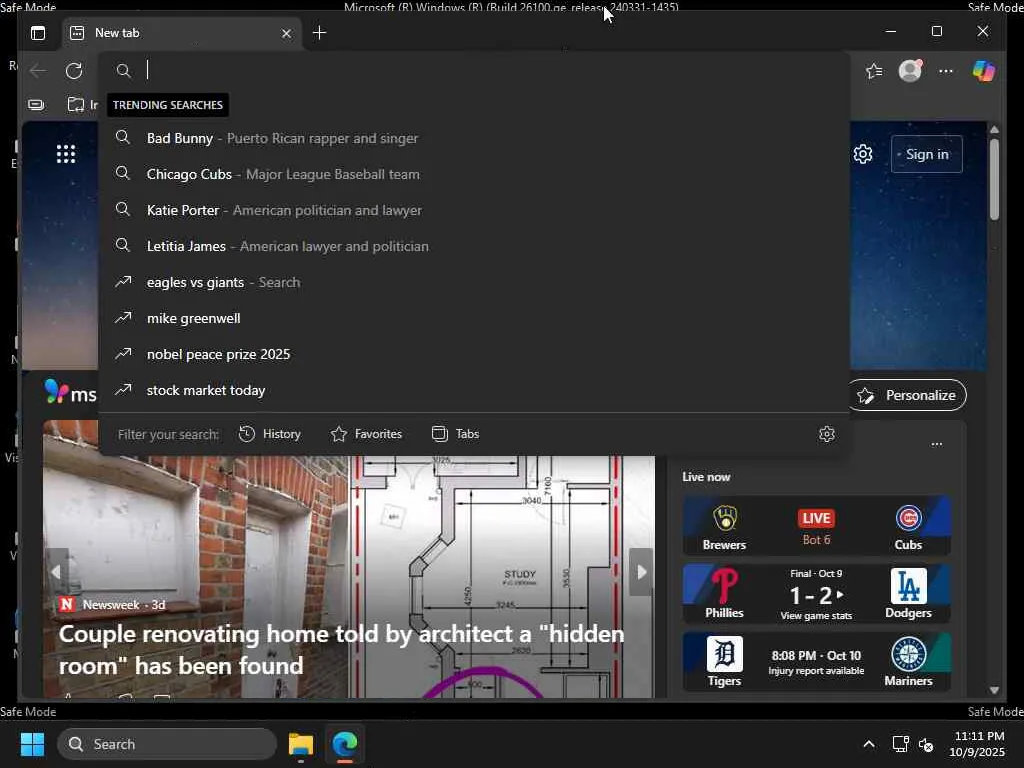Click Sign in button
The height and width of the screenshot is (768, 1024).
tap(926, 154)
